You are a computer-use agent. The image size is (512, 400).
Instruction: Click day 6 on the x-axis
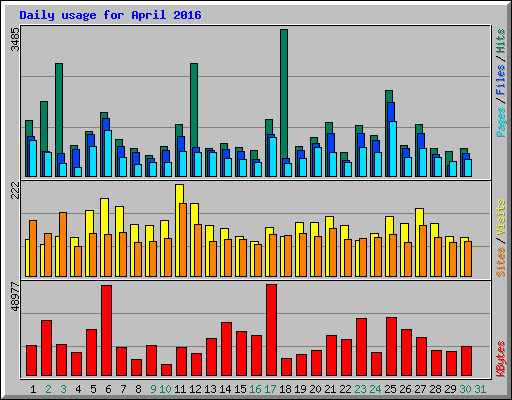pos(108,389)
